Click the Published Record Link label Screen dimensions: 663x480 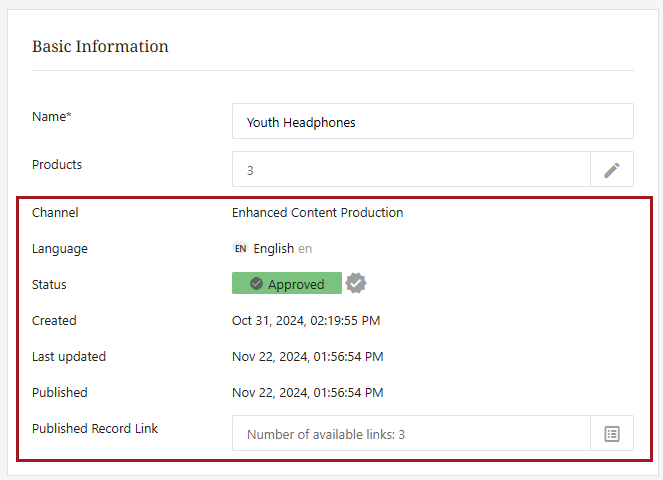pos(95,429)
